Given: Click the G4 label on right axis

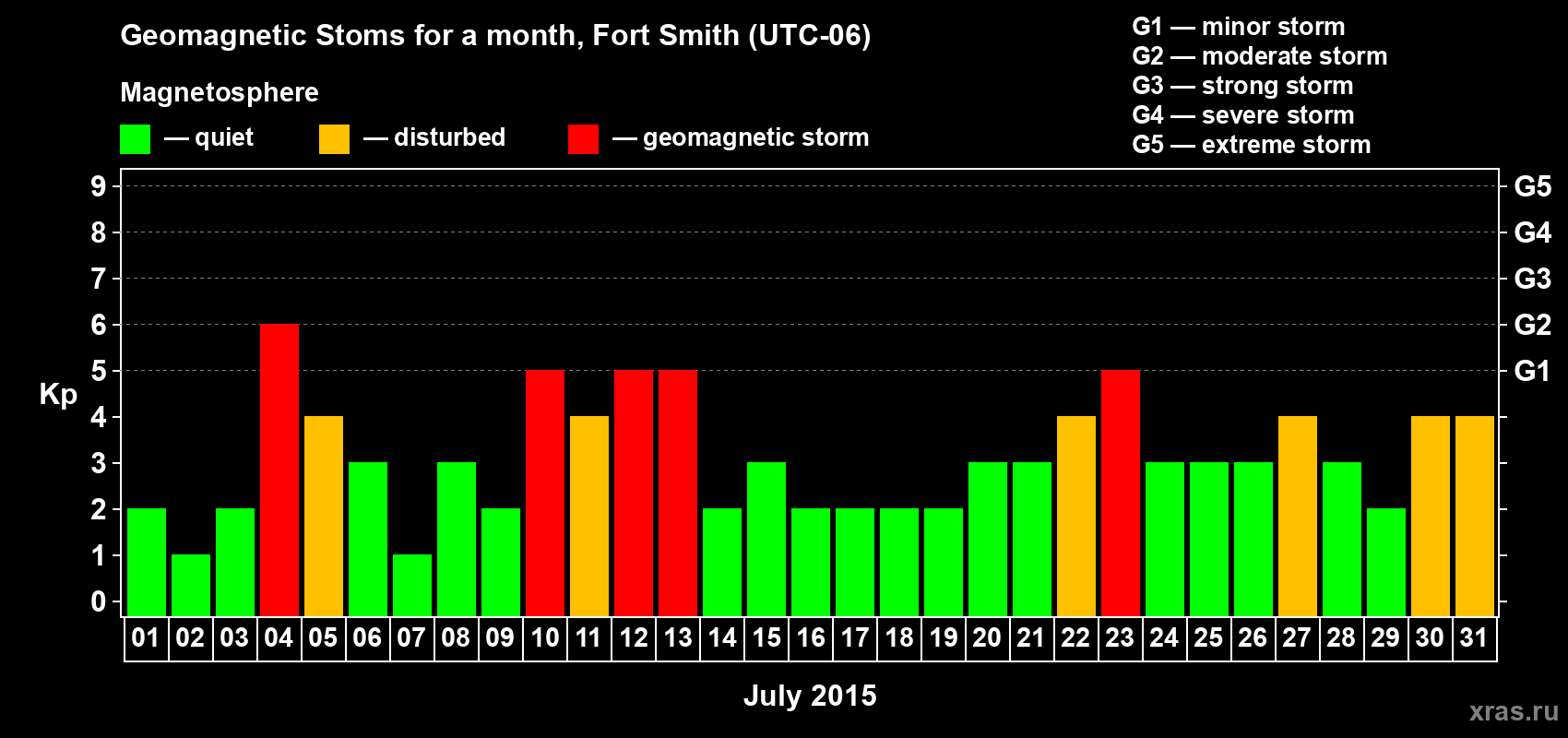Looking at the screenshot, I should [x=1533, y=232].
